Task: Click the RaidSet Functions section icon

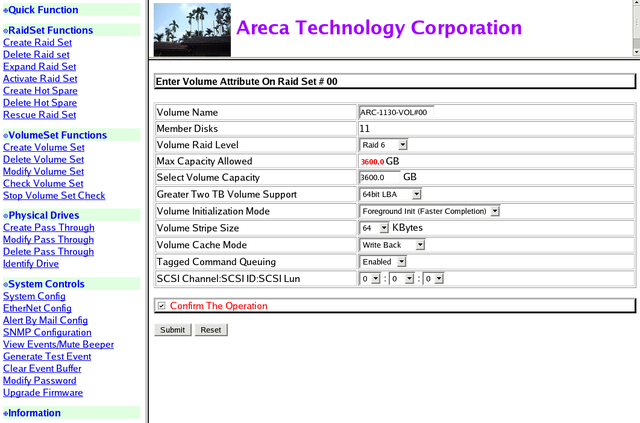Action: pyautogui.click(x=5, y=31)
